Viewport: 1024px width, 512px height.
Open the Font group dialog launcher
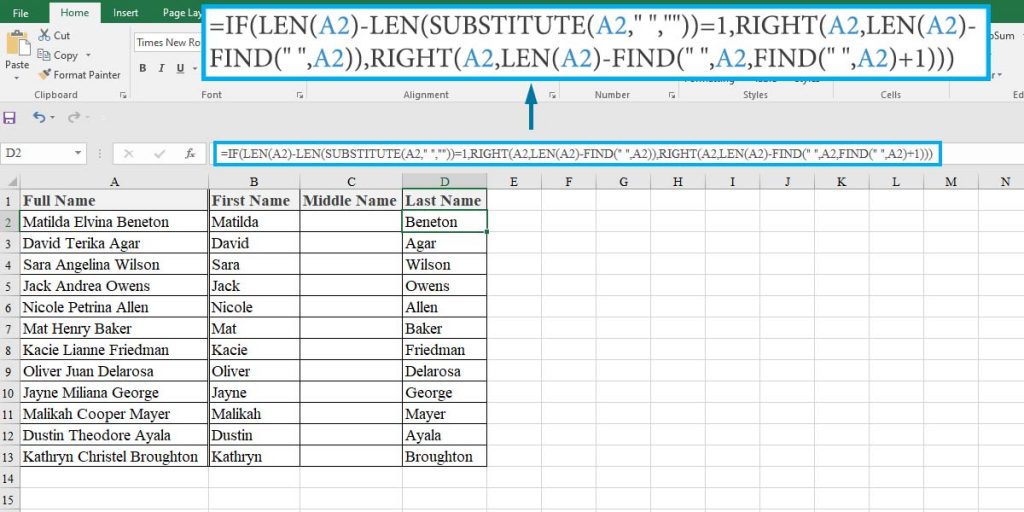click(300, 95)
